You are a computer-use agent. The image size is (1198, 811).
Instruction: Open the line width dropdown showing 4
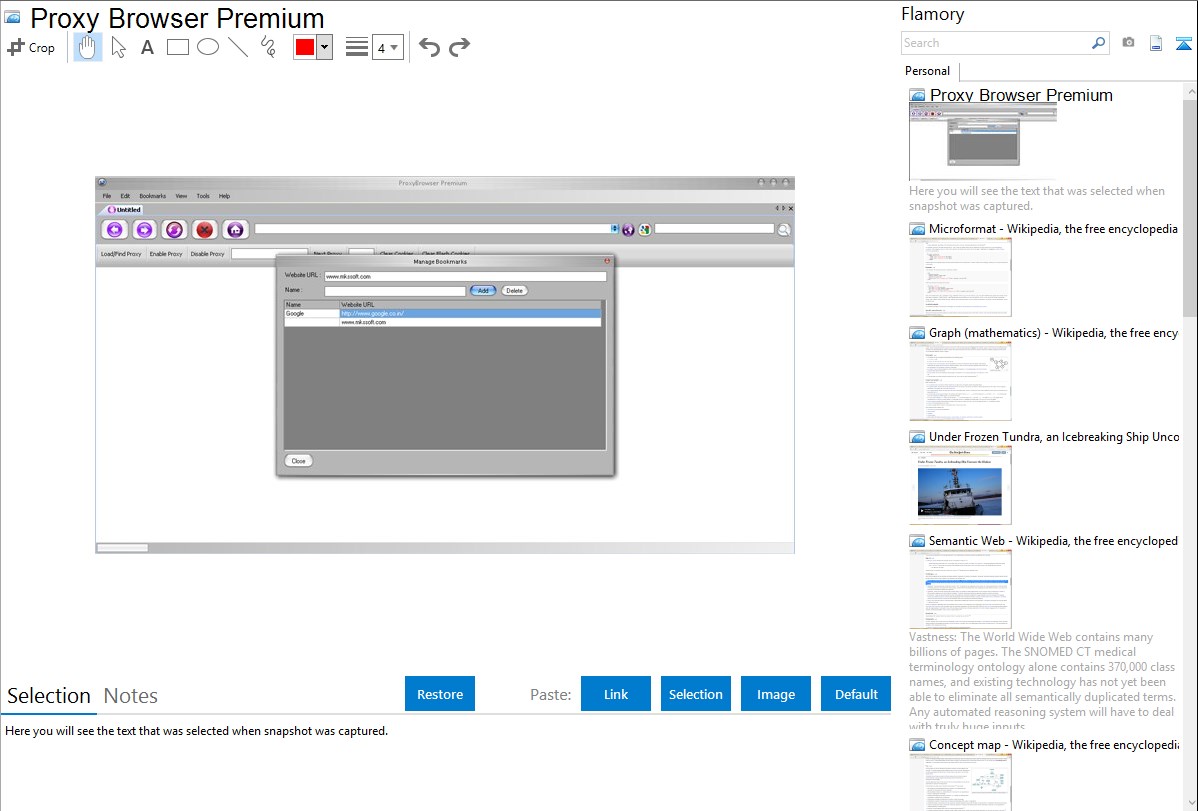[388, 48]
